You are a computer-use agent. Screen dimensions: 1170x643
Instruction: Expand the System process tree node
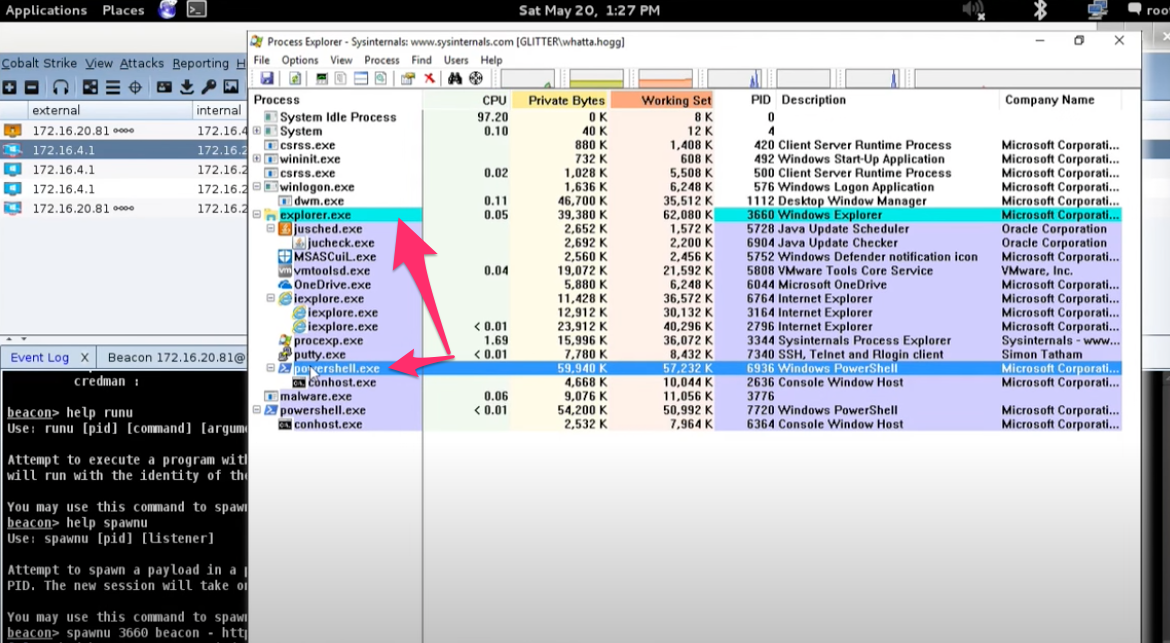pos(257,131)
